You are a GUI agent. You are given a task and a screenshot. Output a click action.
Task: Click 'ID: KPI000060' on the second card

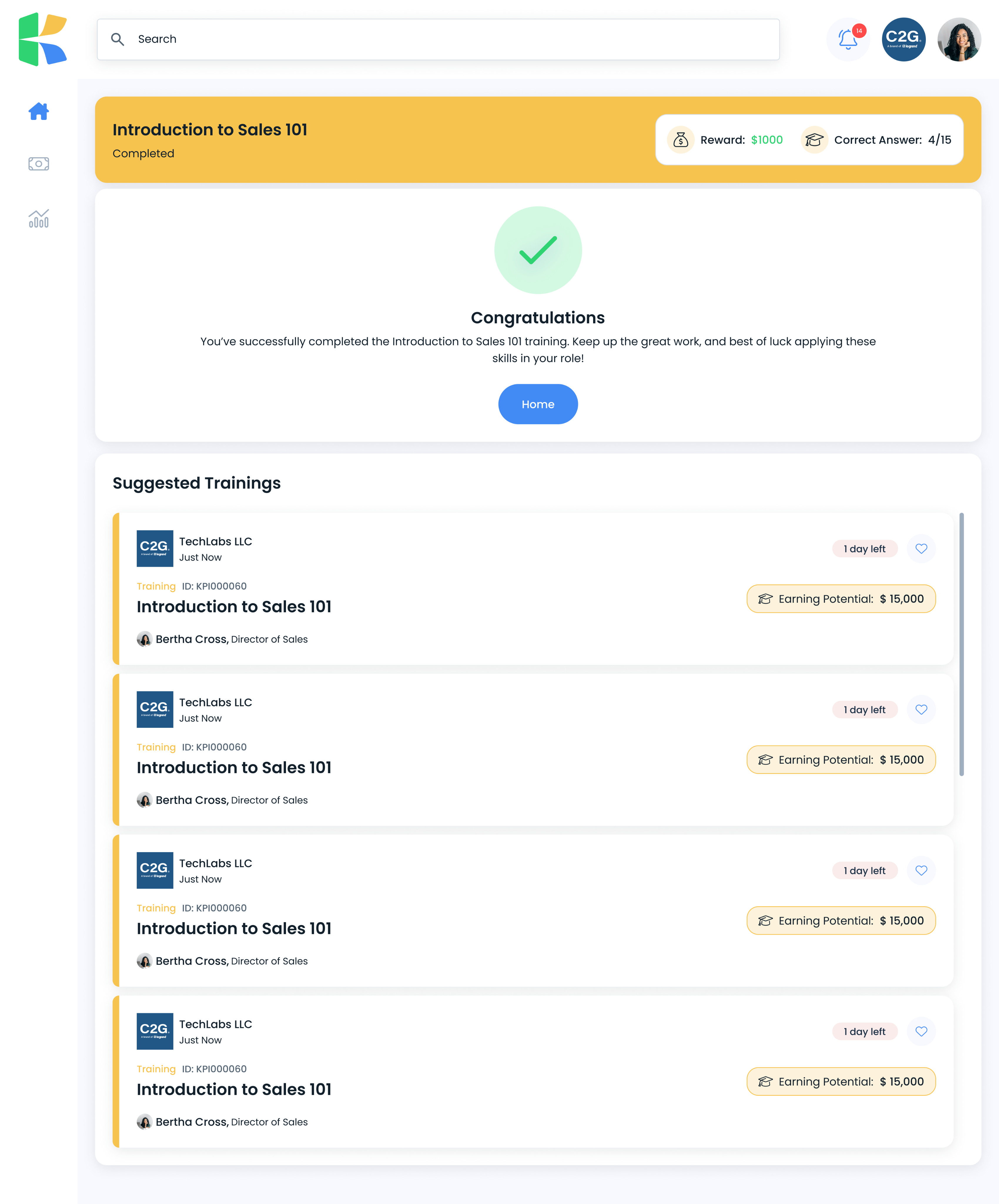click(x=214, y=747)
